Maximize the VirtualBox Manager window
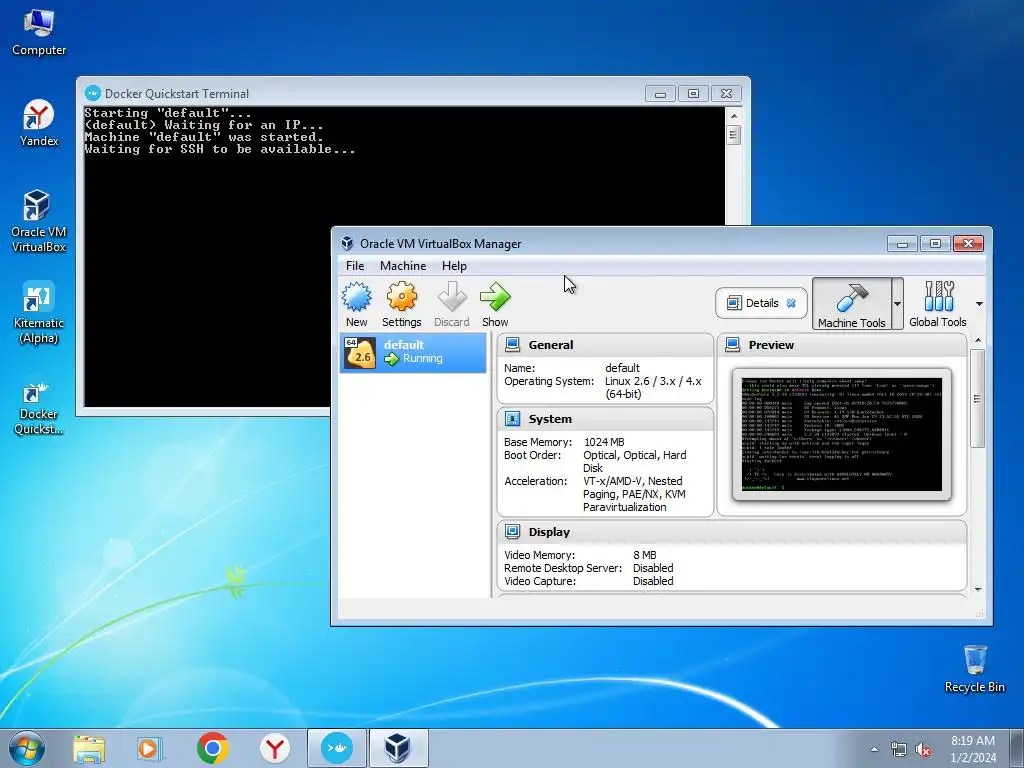This screenshot has width=1024, height=768. coord(935,244)
